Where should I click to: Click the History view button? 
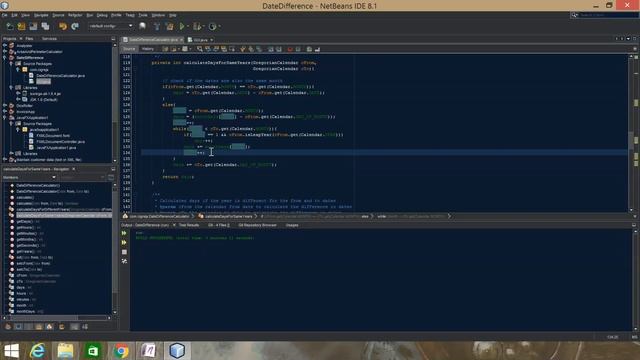point(148,49)
